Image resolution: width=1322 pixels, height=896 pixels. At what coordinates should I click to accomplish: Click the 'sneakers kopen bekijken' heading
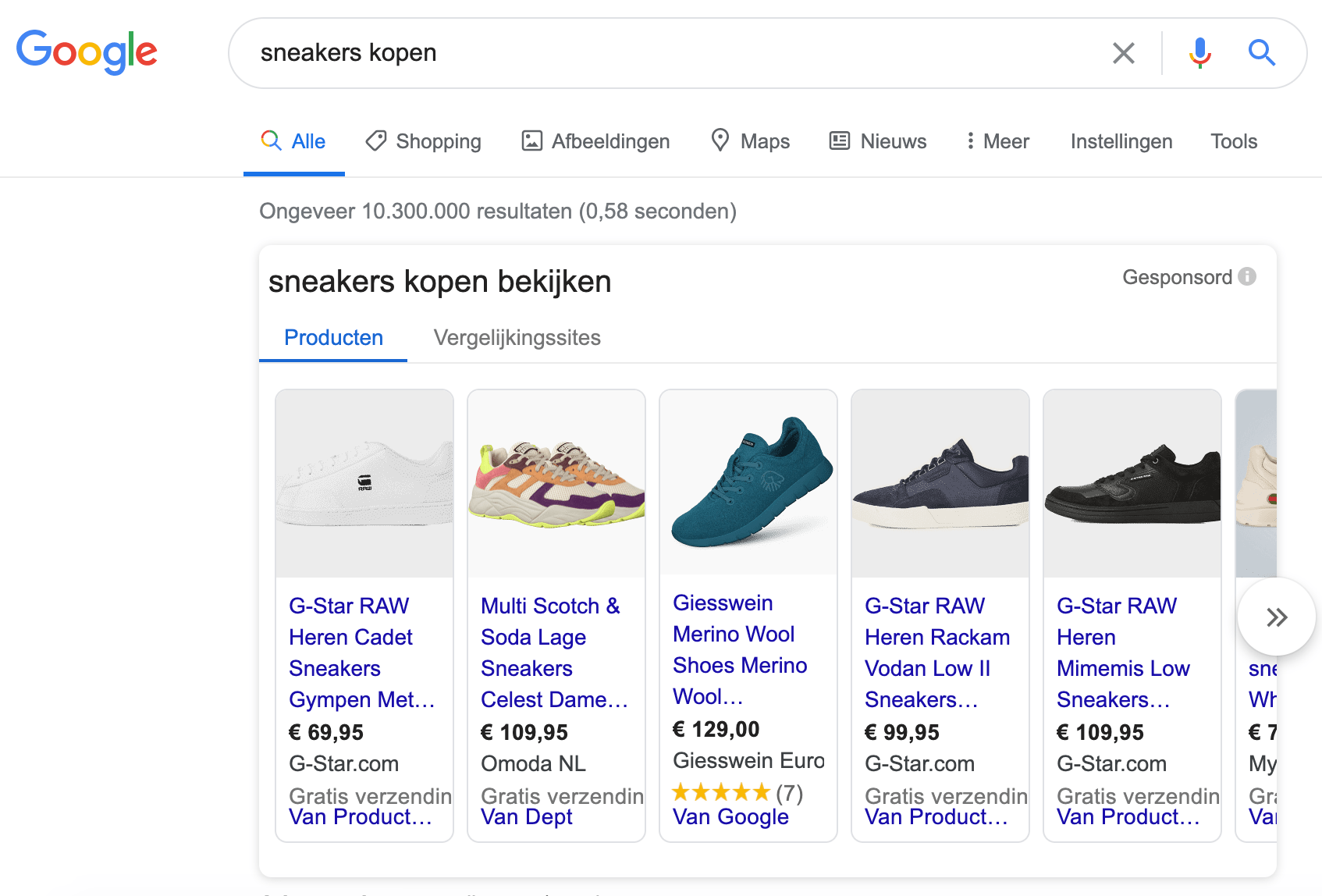439,282
